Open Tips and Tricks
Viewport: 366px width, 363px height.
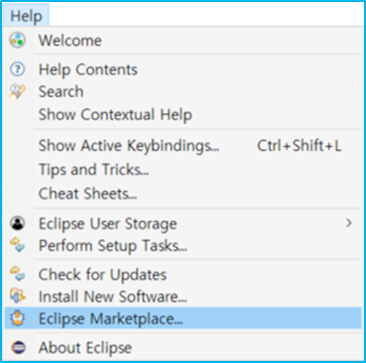pos(94,169)
